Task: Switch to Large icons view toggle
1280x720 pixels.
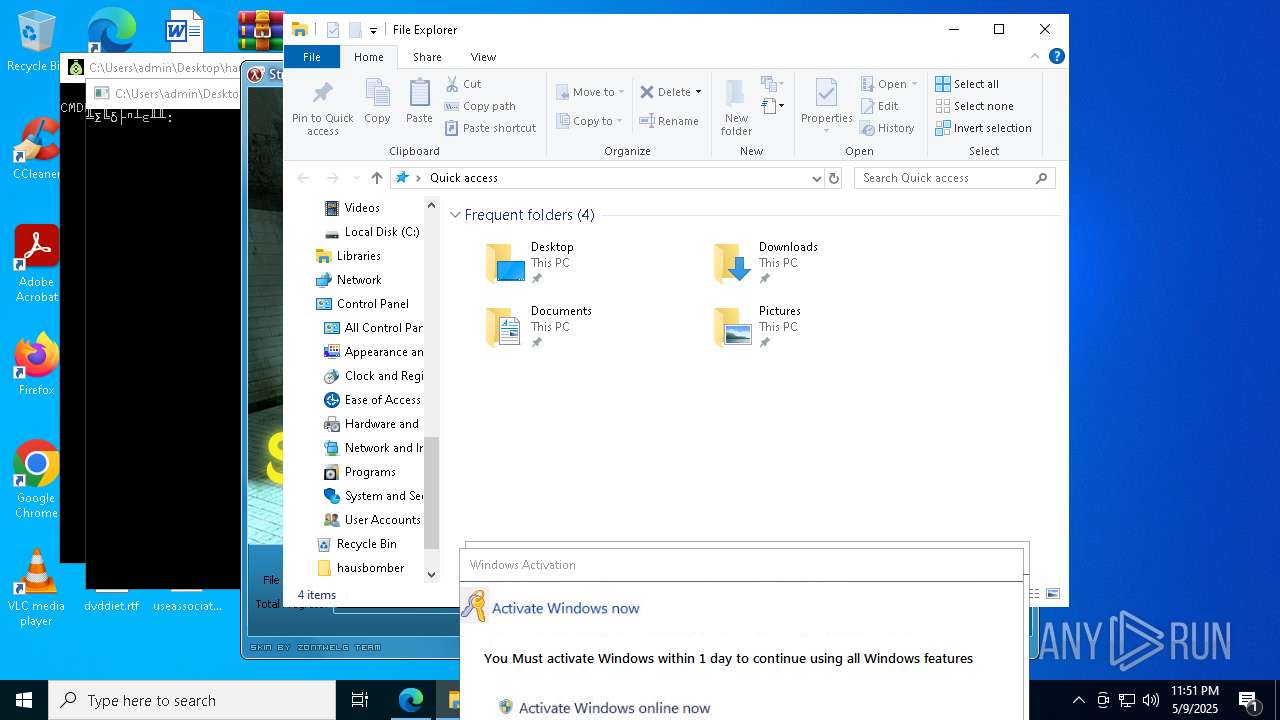Action: point(1052,594)
